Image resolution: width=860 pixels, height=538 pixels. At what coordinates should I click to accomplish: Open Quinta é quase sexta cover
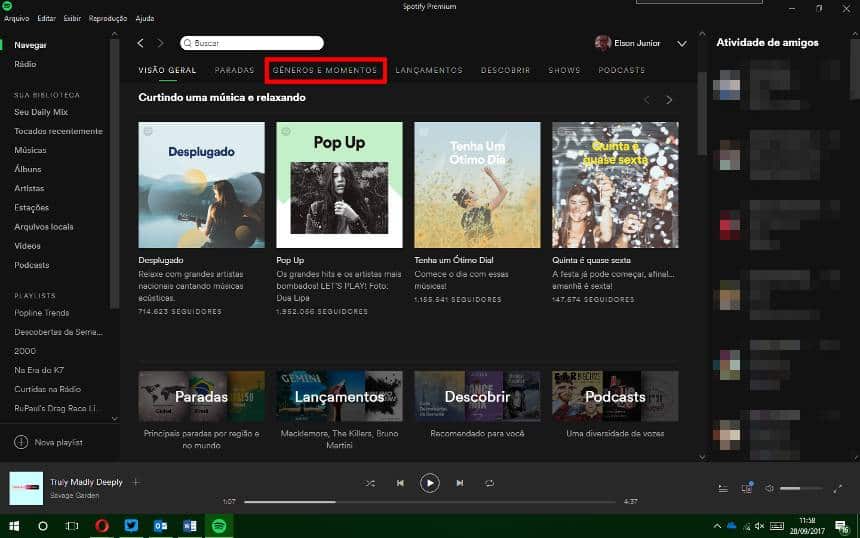(x=615, y=185)
